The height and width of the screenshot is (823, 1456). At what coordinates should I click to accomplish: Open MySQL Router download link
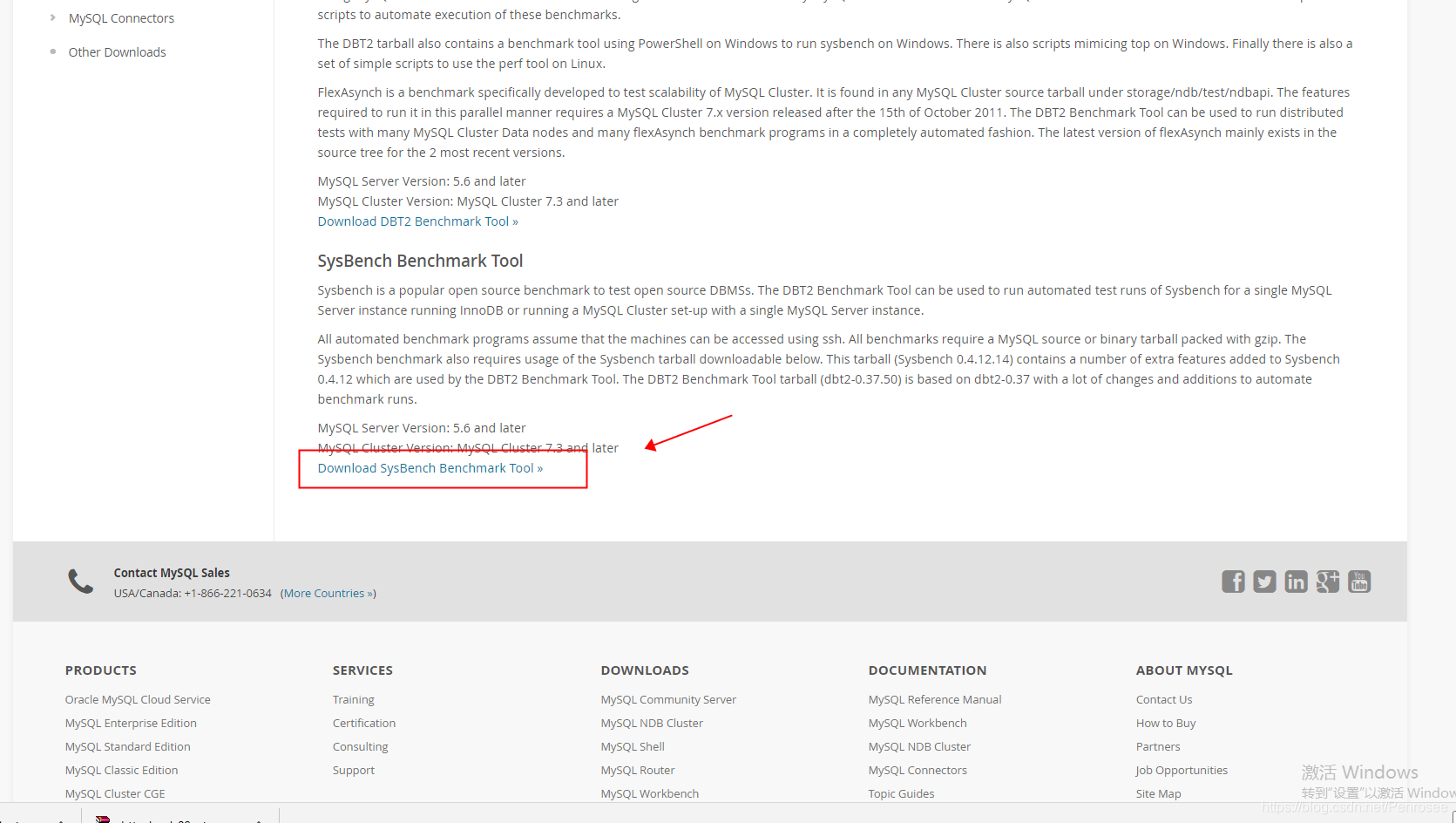[638, 771]
